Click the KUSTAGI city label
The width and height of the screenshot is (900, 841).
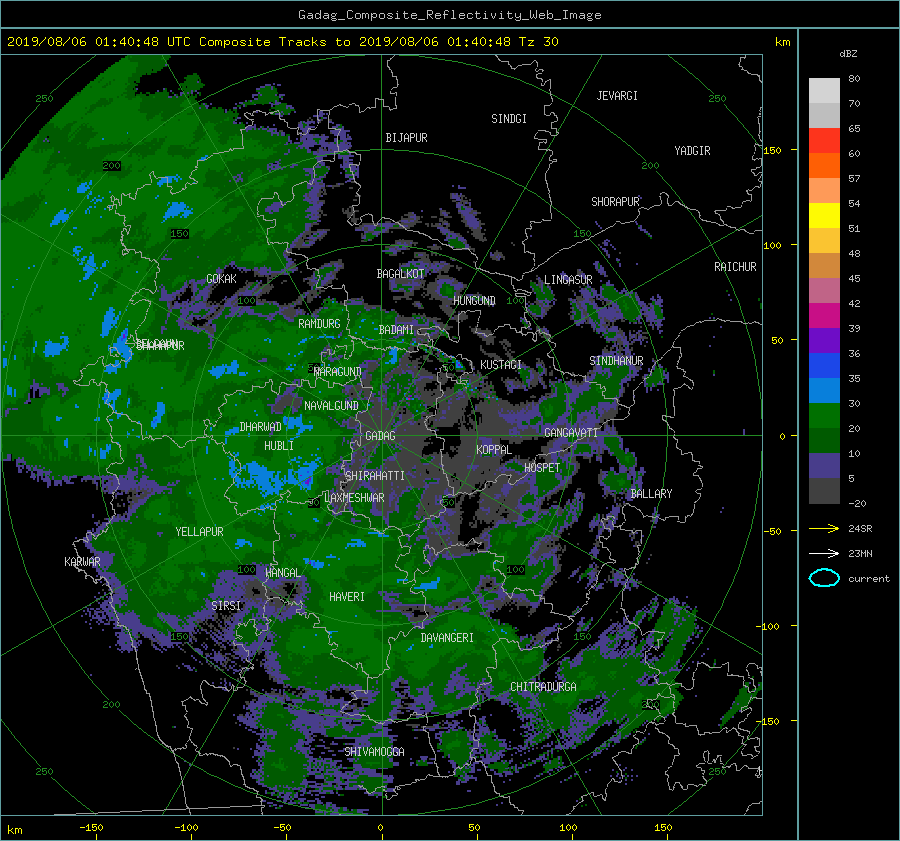(x=501, y=365)
